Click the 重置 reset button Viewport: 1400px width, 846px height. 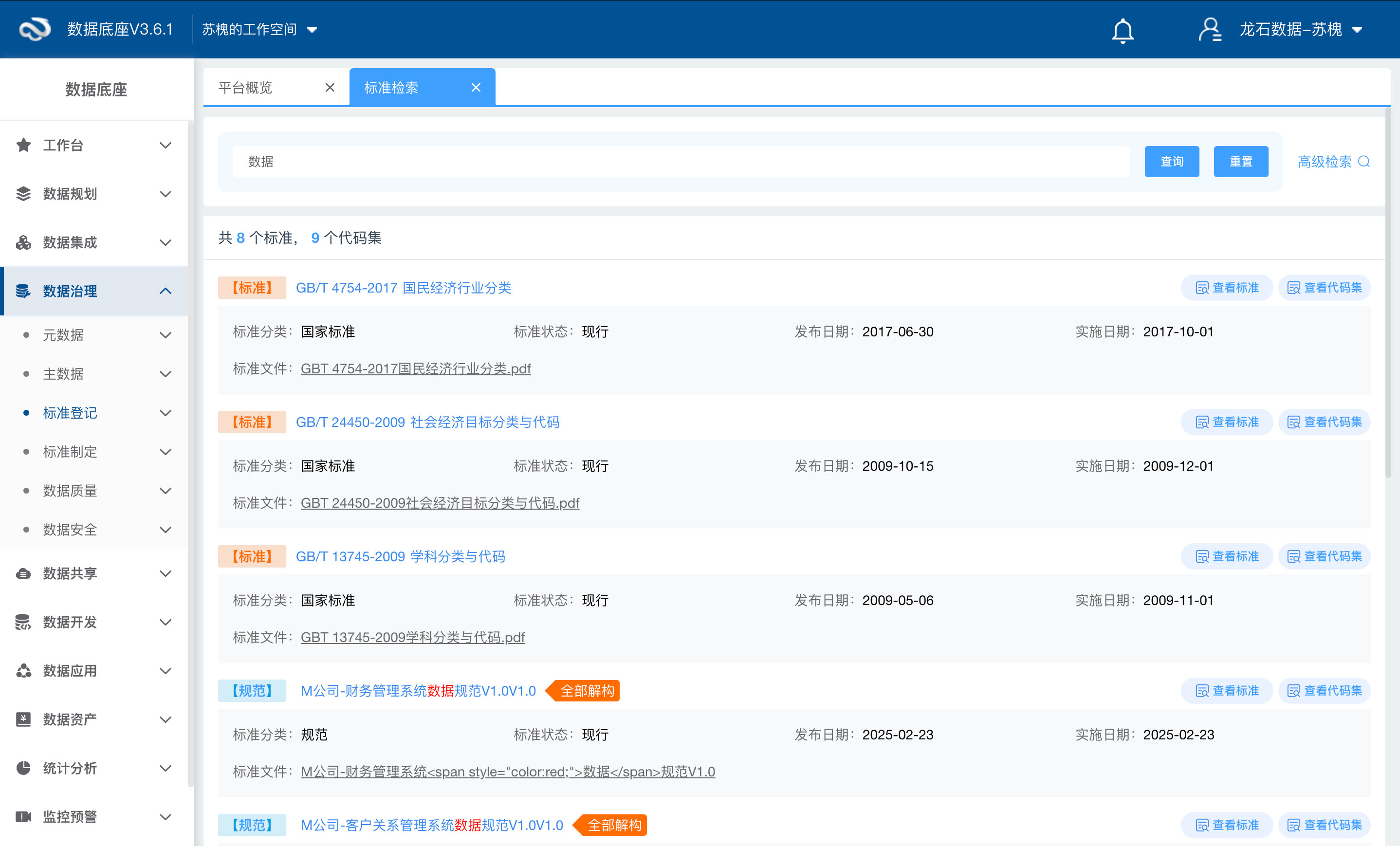coord(1241,161)
